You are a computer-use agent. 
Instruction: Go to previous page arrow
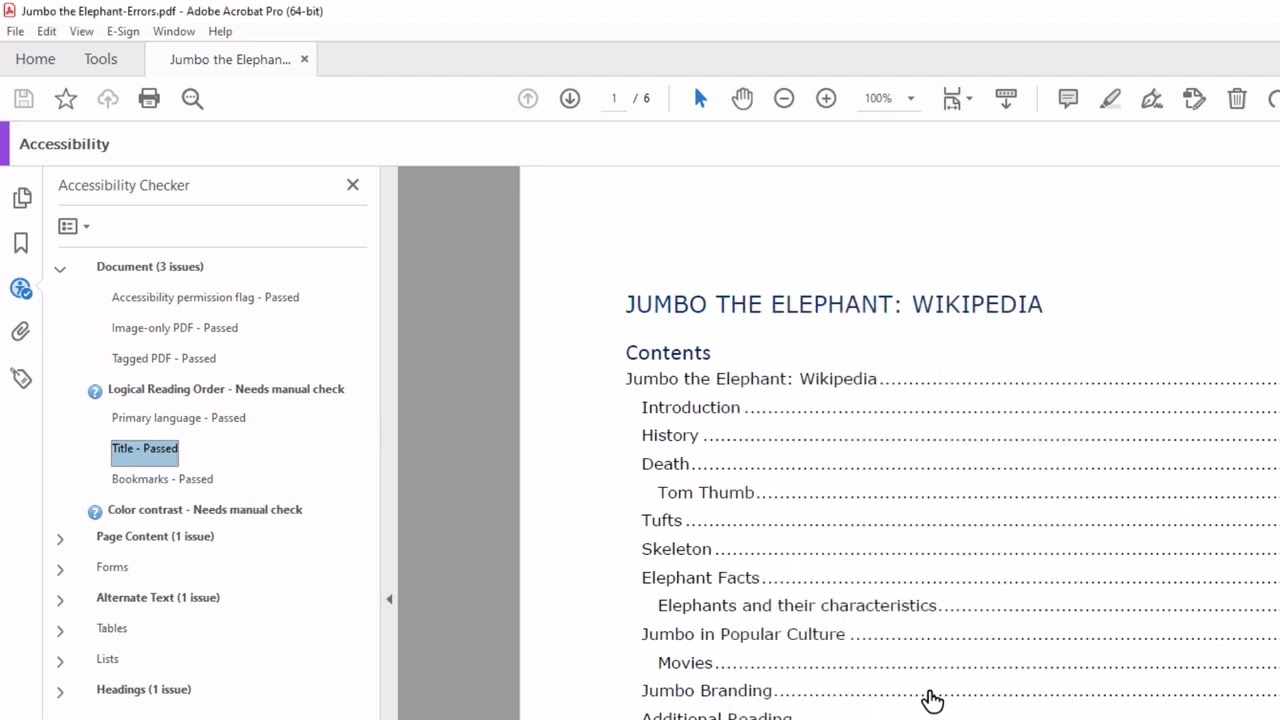[x=528, y=98]
